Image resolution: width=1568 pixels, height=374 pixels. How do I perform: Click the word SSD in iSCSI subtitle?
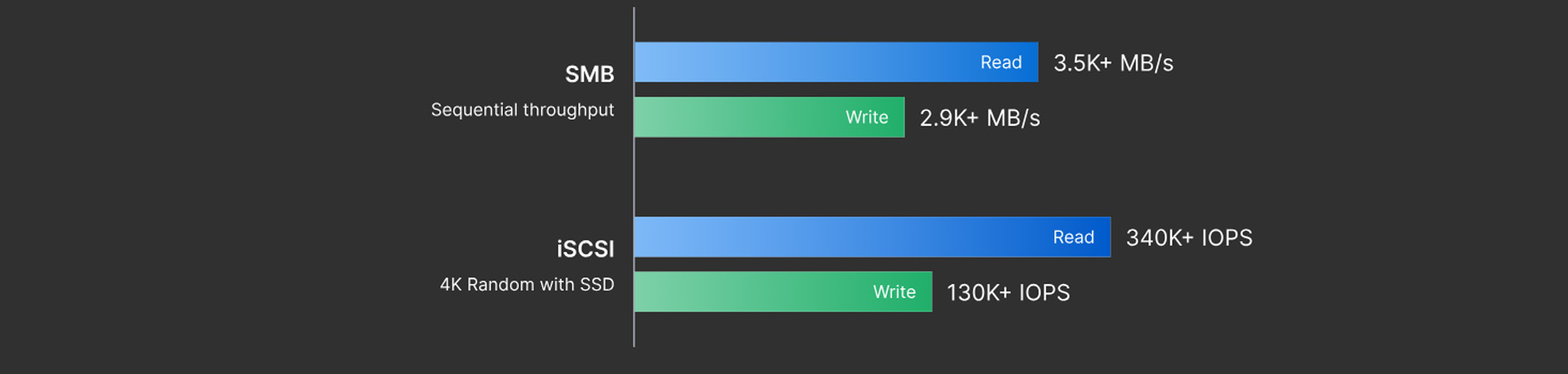[596, 285]
